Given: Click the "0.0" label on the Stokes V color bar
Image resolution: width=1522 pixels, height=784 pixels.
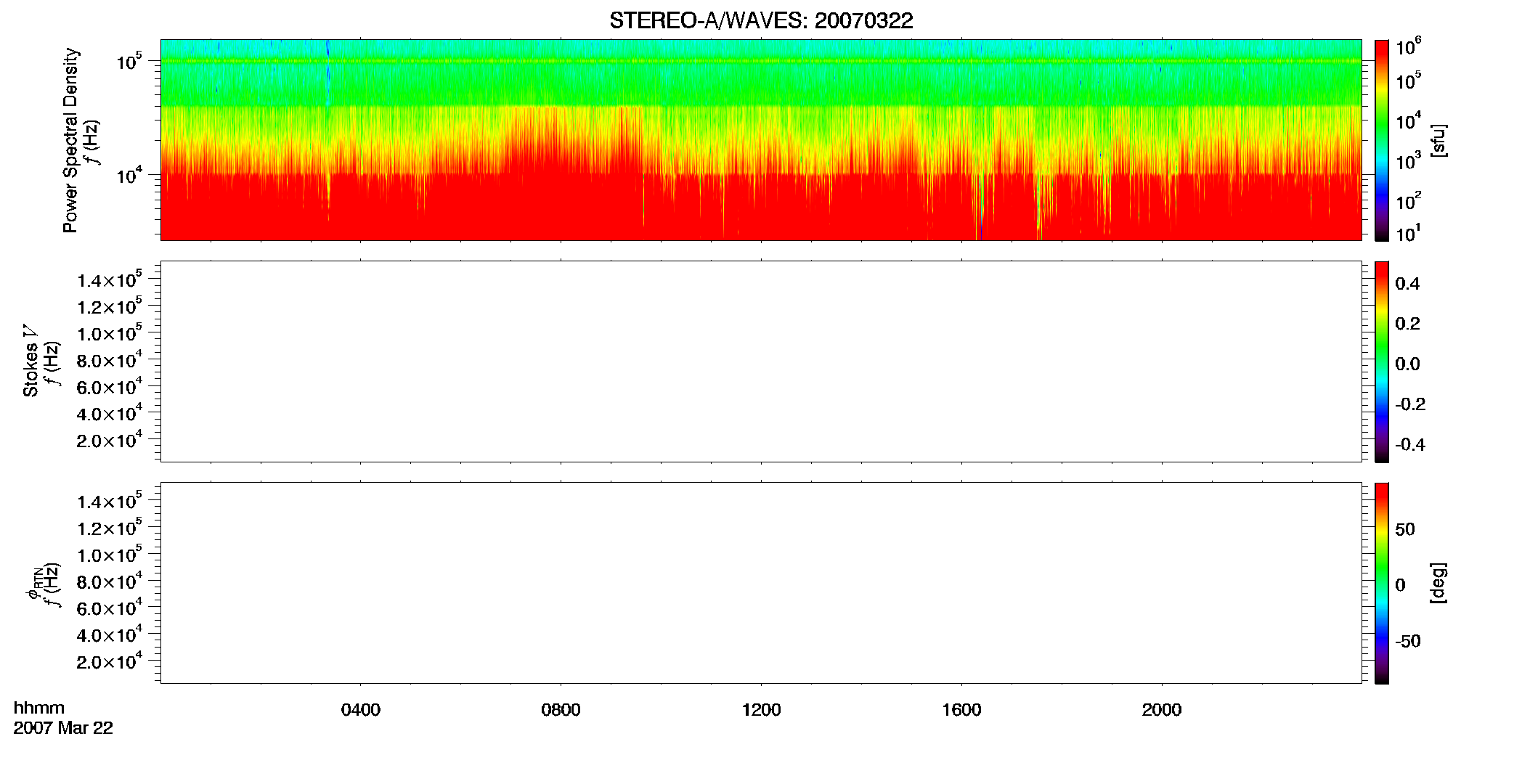Looking at the screenshot, I should 1407,364.
